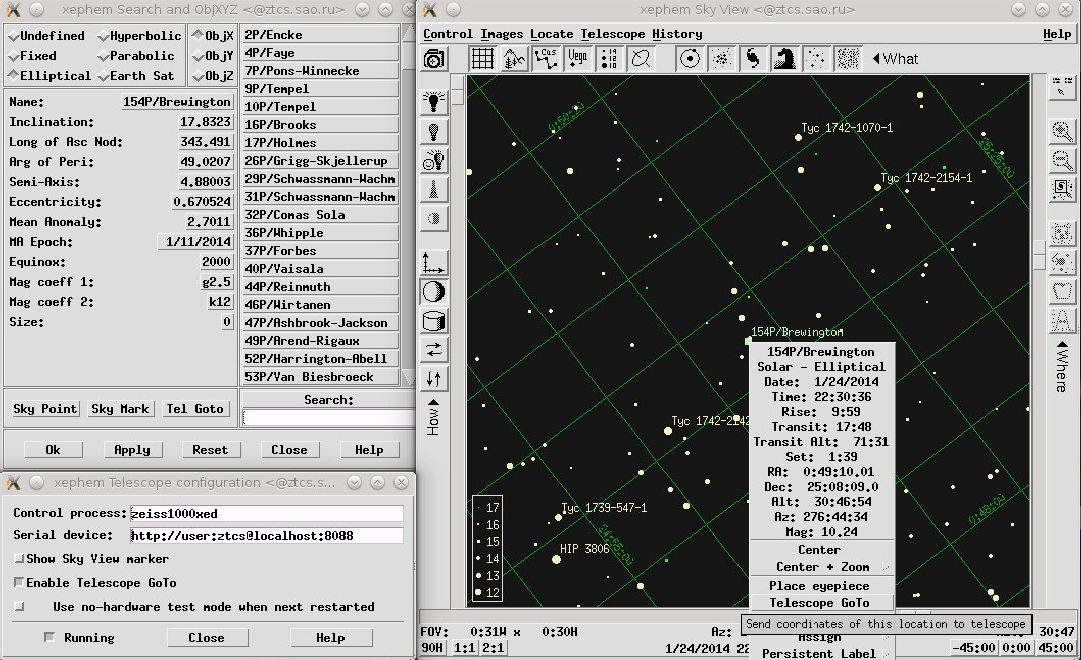Collapse the What toolbar arrow

pyautogui.click(x=876, y=59)
